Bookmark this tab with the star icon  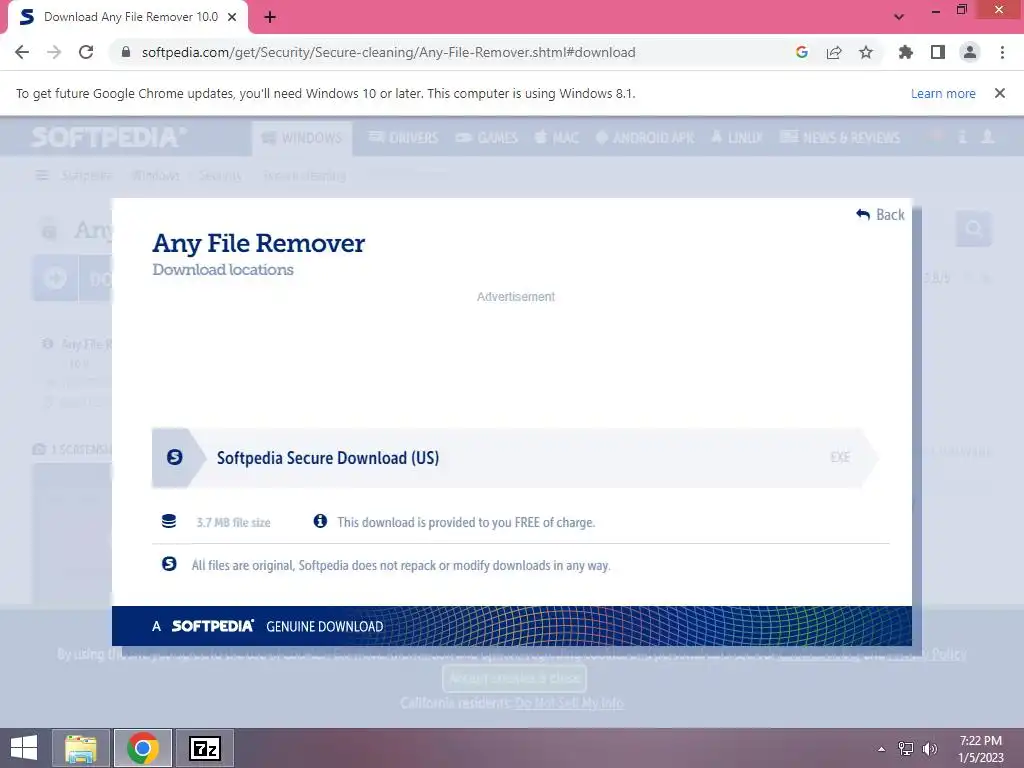tap(866, 52)
